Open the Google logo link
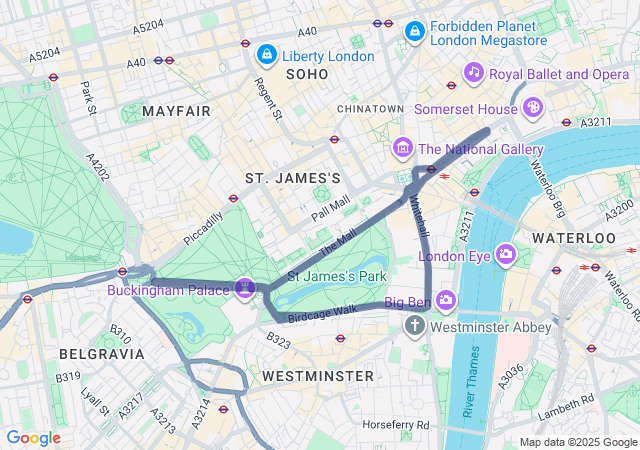The image size is (640, 450). click(34, 439)
